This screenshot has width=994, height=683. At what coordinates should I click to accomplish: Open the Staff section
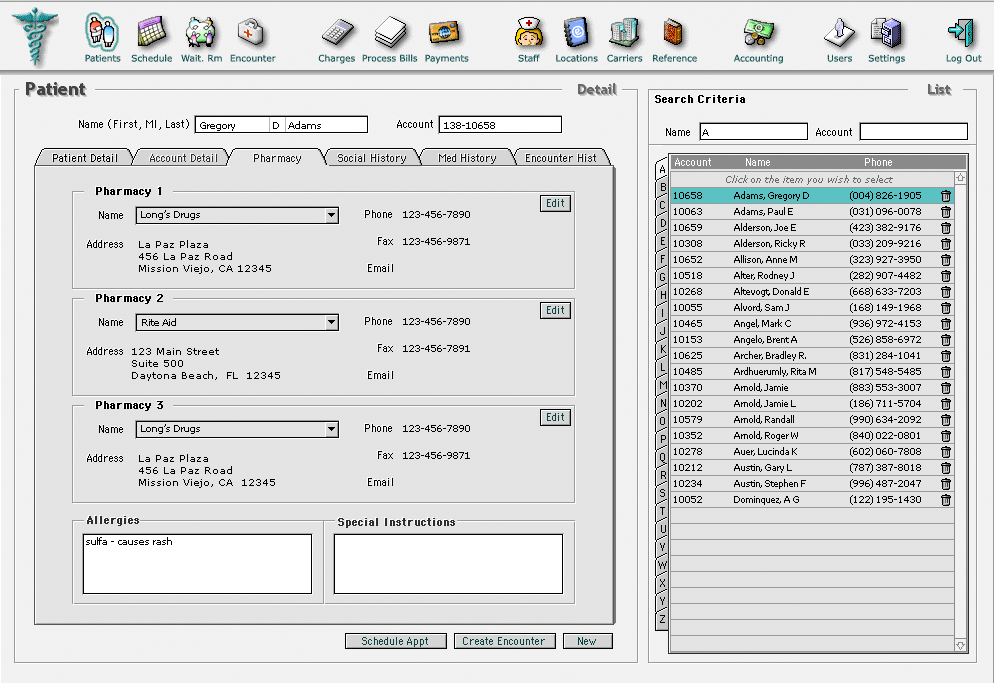click(529, 39)
